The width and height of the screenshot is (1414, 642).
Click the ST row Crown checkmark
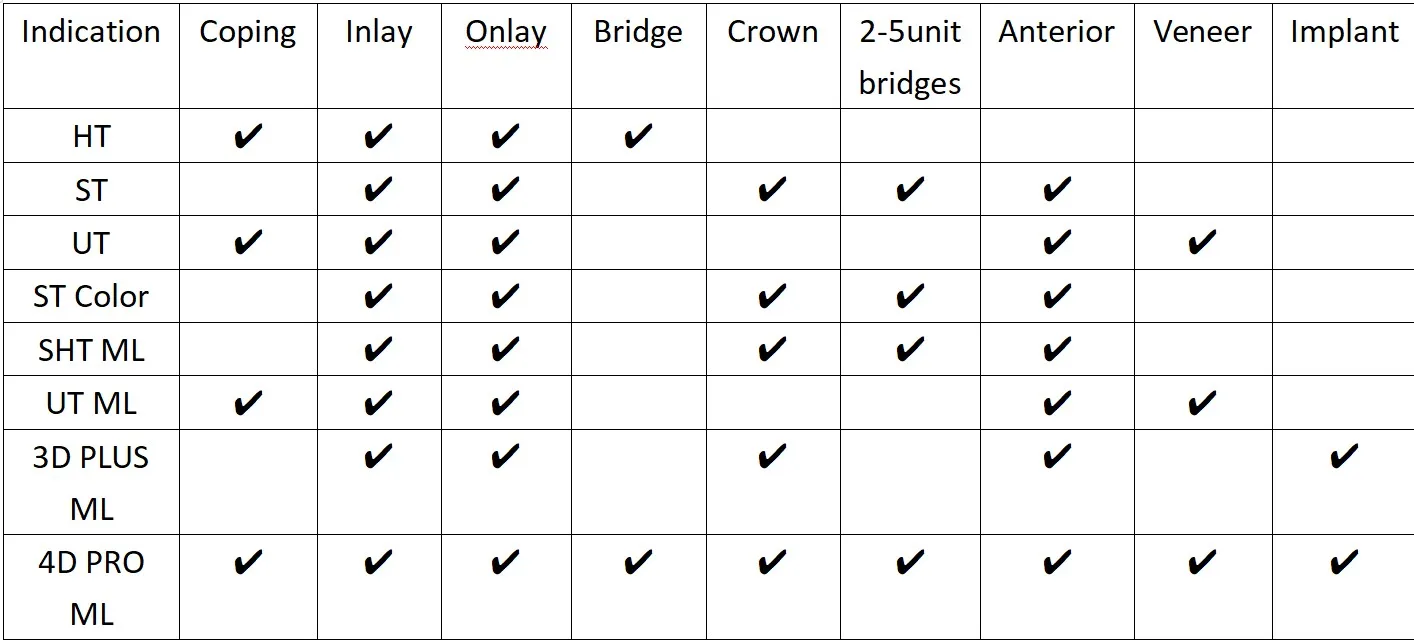coord(772,189)
